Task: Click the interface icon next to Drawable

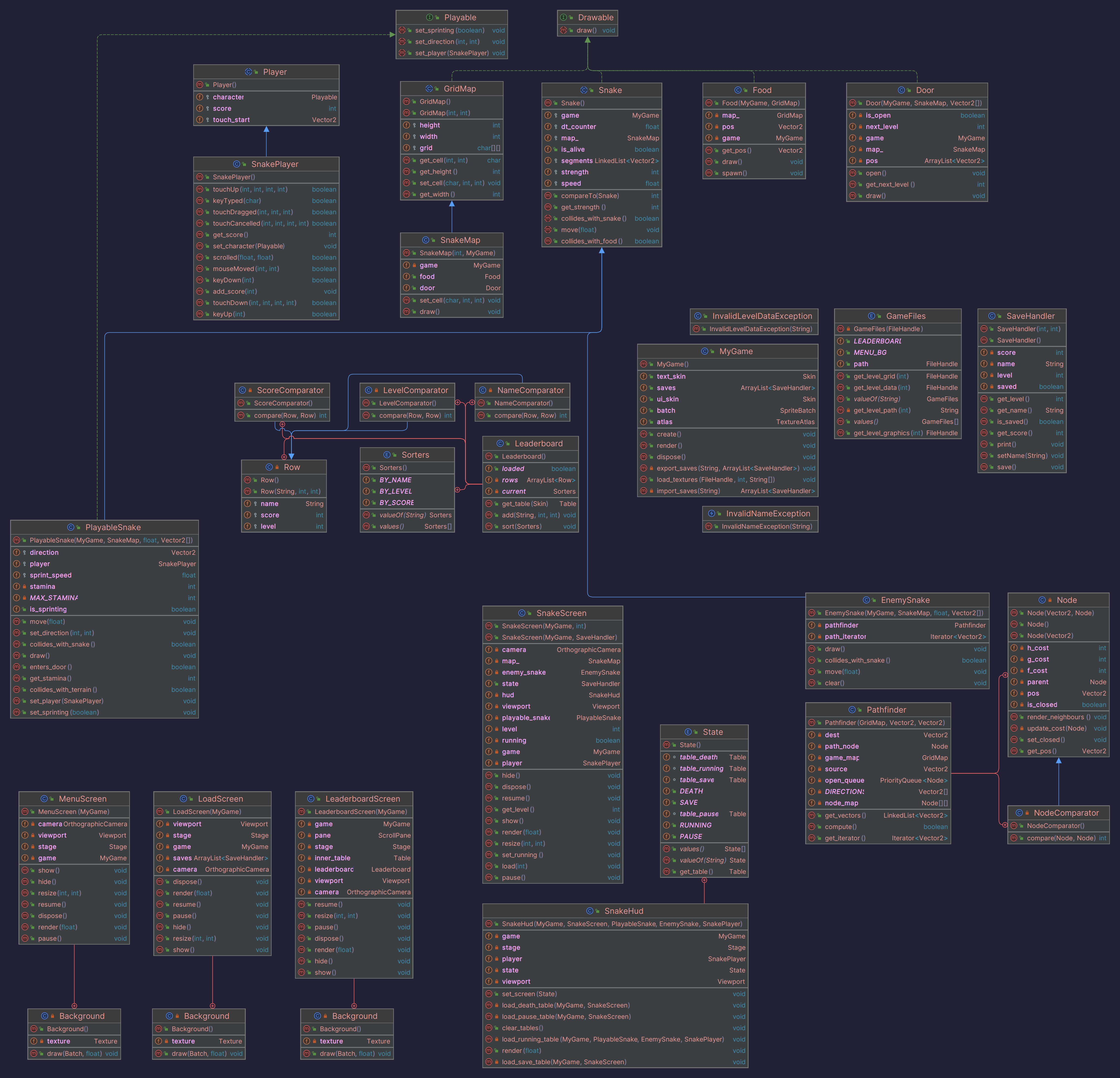Action: [563, 18]
